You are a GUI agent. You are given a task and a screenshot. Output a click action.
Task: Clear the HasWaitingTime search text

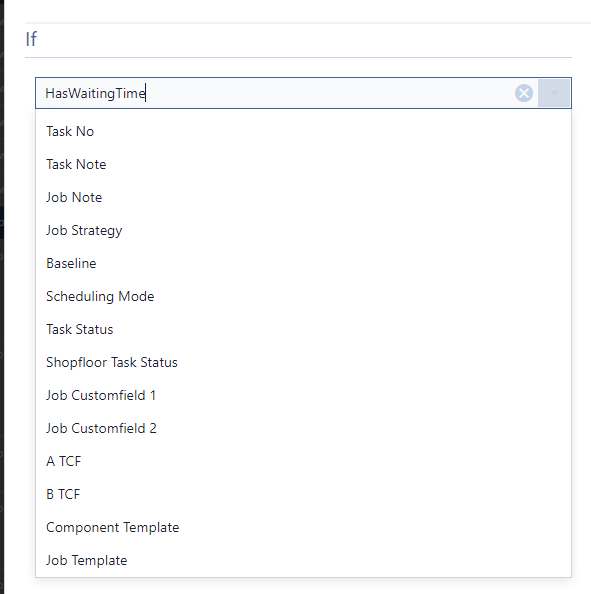(524, 93)
